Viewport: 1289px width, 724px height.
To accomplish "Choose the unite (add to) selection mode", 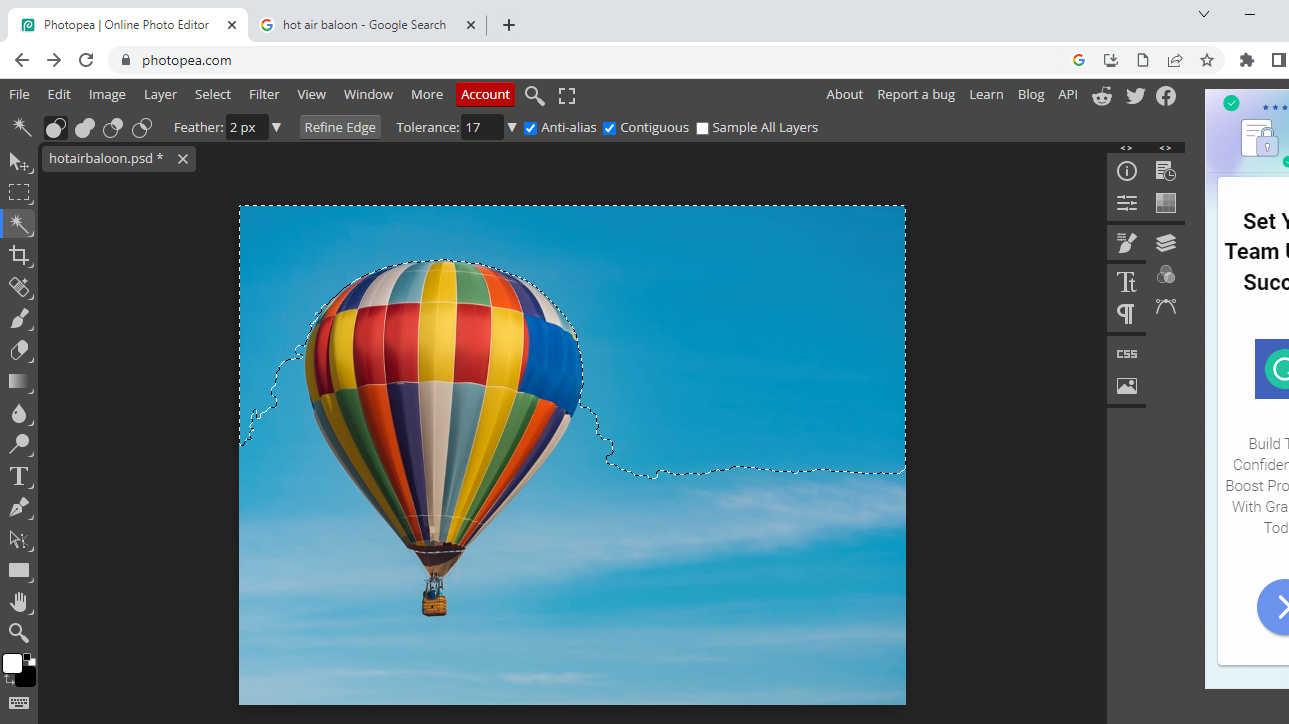I will pyautogui.click(x=85, y=128).
